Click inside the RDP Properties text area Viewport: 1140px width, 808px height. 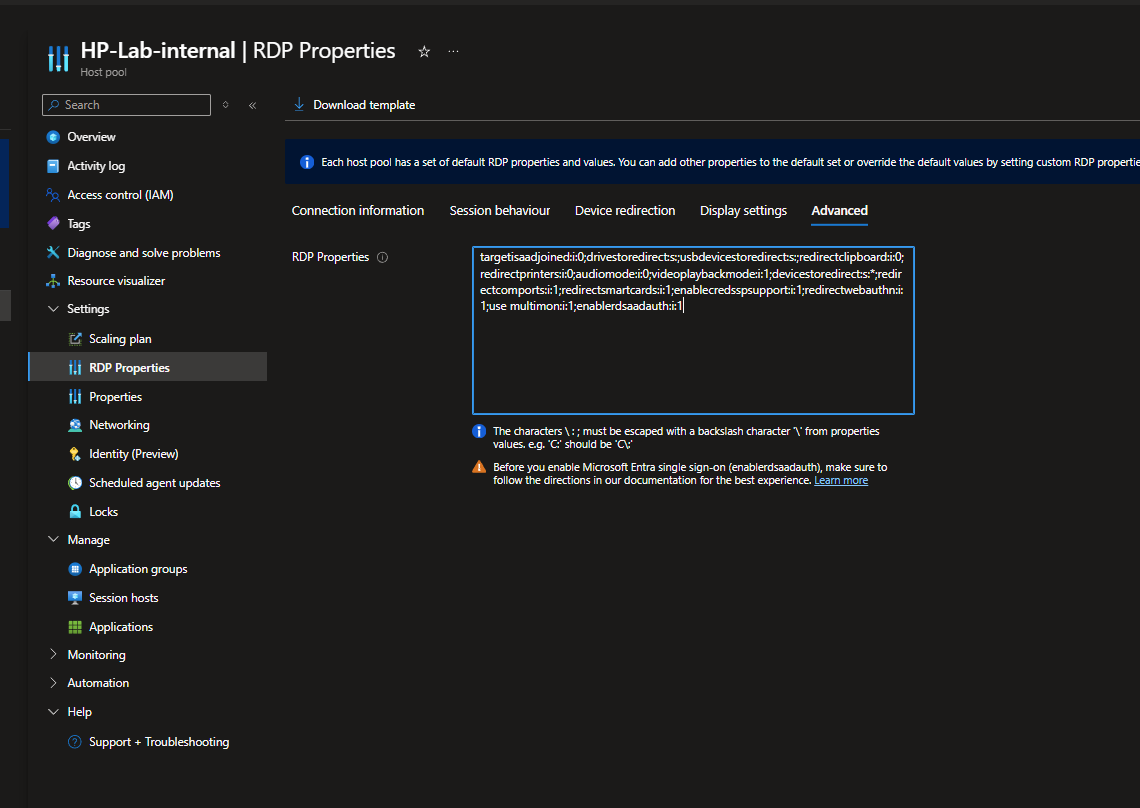point(693,330)
